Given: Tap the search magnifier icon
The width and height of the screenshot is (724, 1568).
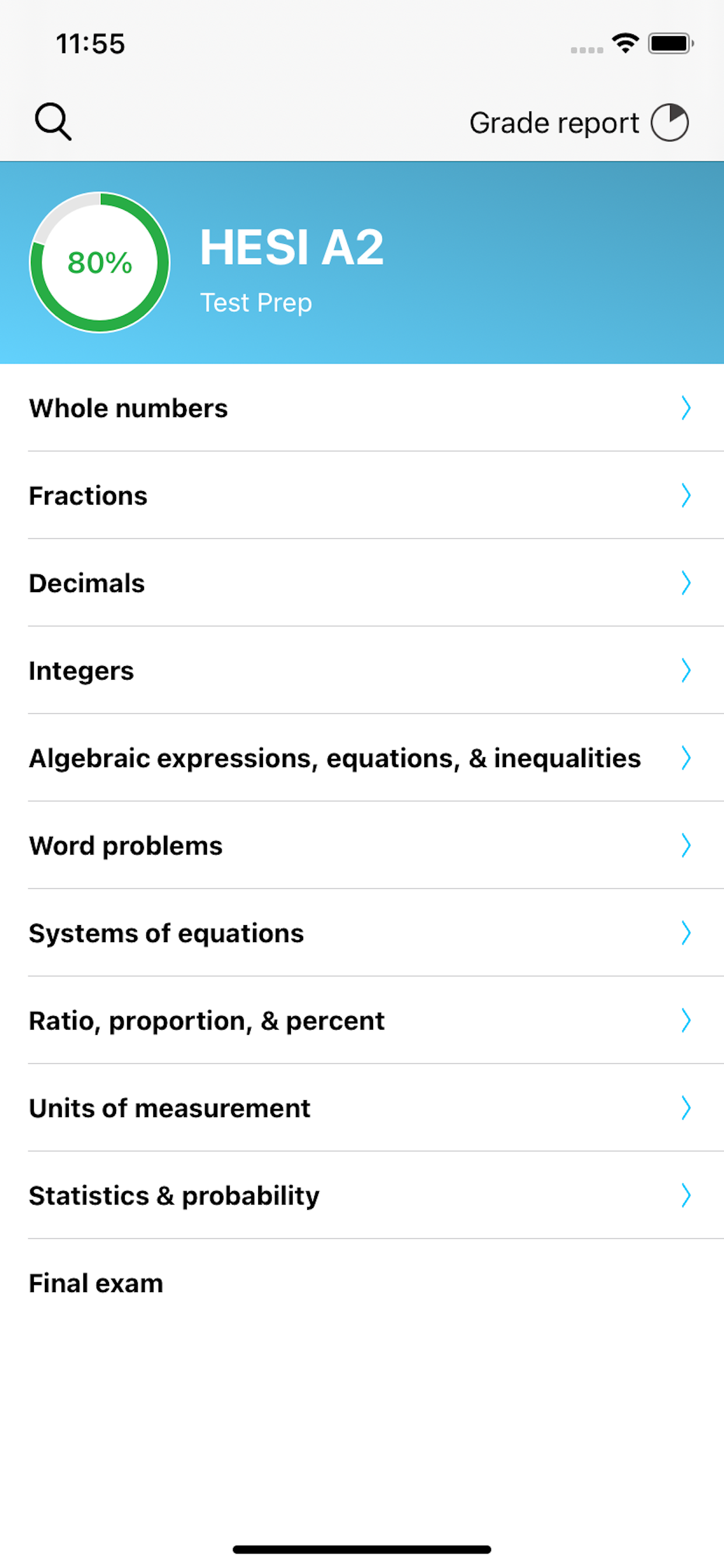Looking at the screenshot, I should 54,121.
